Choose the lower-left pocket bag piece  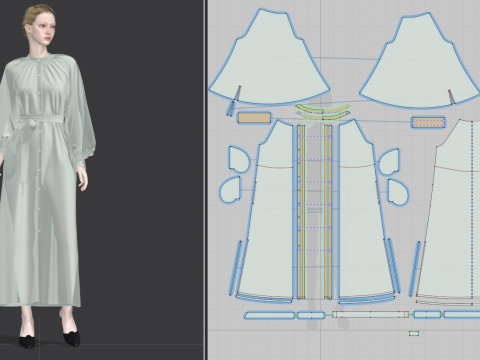230,189
